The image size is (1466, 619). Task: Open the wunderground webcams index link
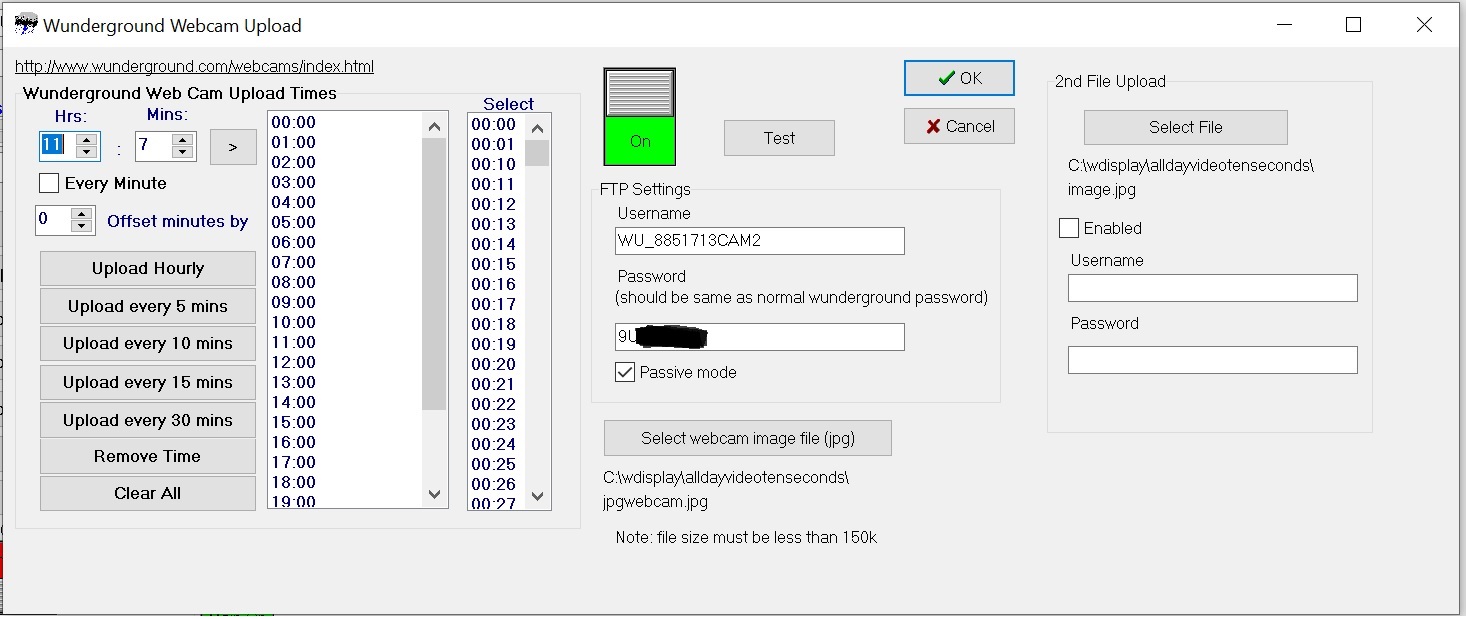[x=194, y=67]
